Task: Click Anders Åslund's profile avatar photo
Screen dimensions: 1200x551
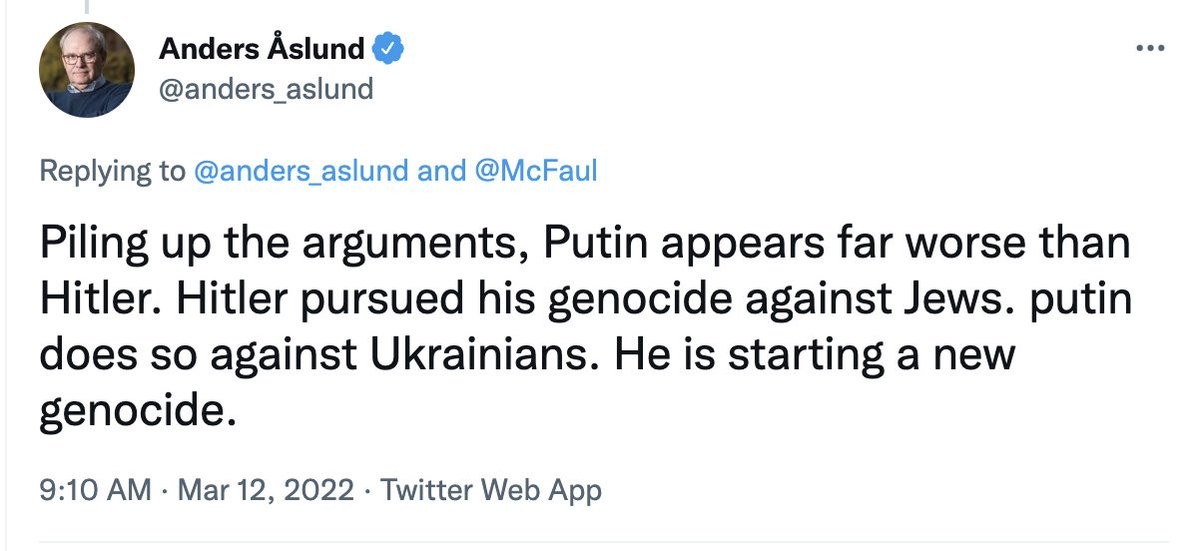Action: point(86,69)
